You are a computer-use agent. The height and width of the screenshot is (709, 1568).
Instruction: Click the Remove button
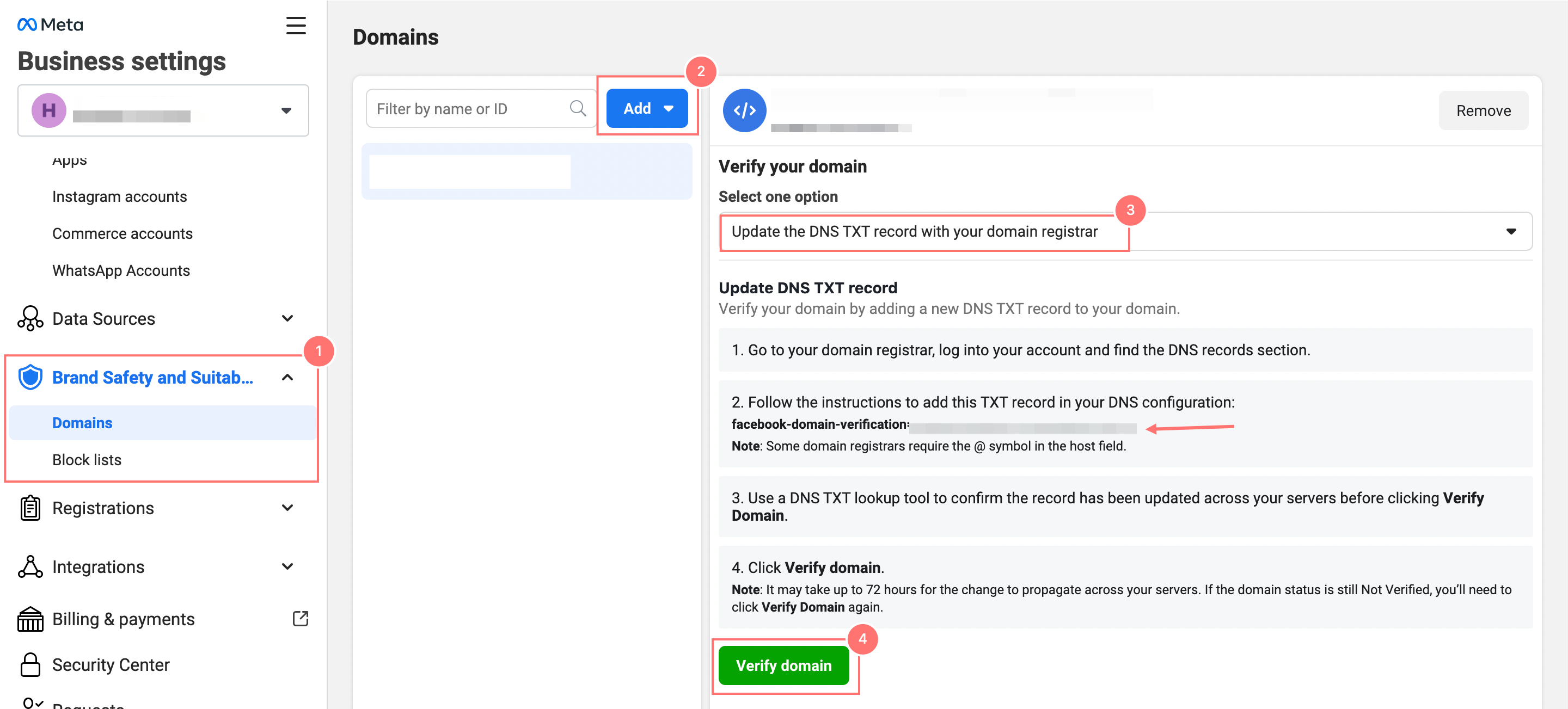pos(1483,110)
